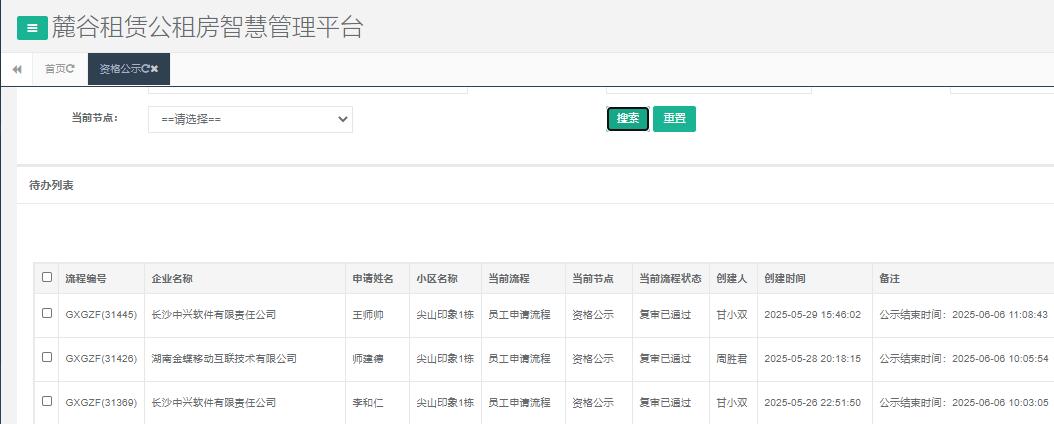Open the 湖南金蝶移动互联技术有限公司 row entry

[x=224, y=358]
